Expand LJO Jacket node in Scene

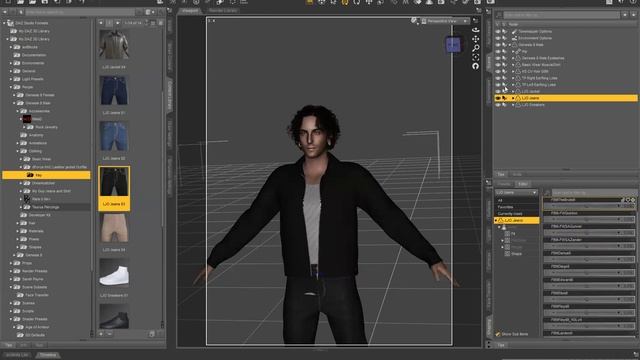click(x=513, y=91)
